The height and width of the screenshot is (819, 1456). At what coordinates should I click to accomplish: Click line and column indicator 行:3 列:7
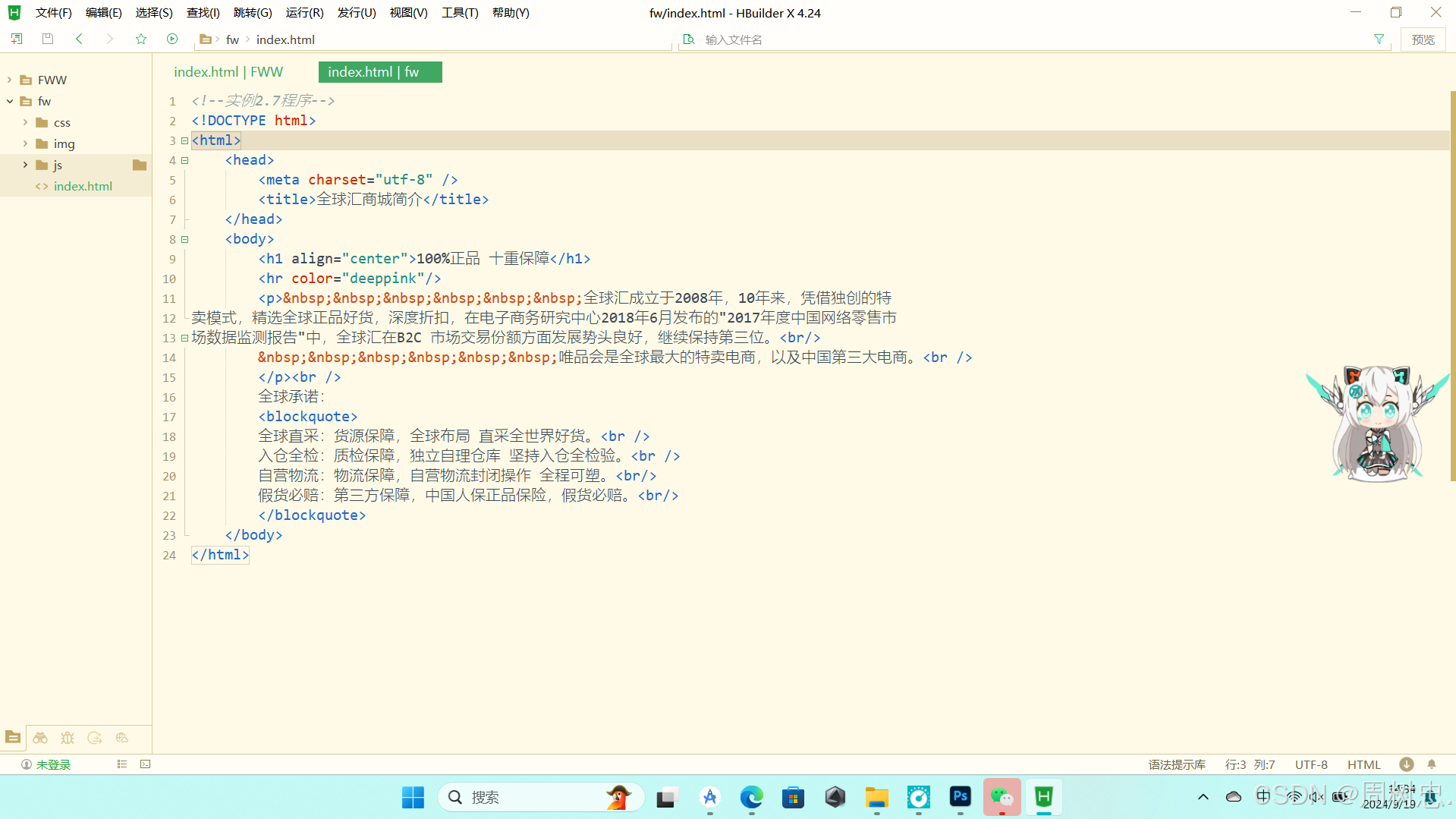(x=1250, y=764)
